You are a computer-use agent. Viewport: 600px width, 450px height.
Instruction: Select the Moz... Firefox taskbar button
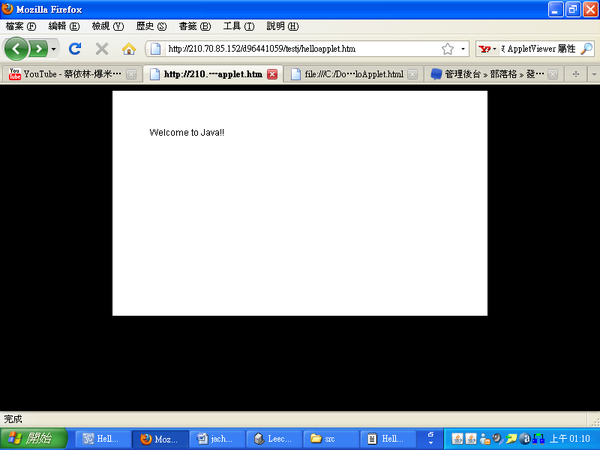coord(160,439)
